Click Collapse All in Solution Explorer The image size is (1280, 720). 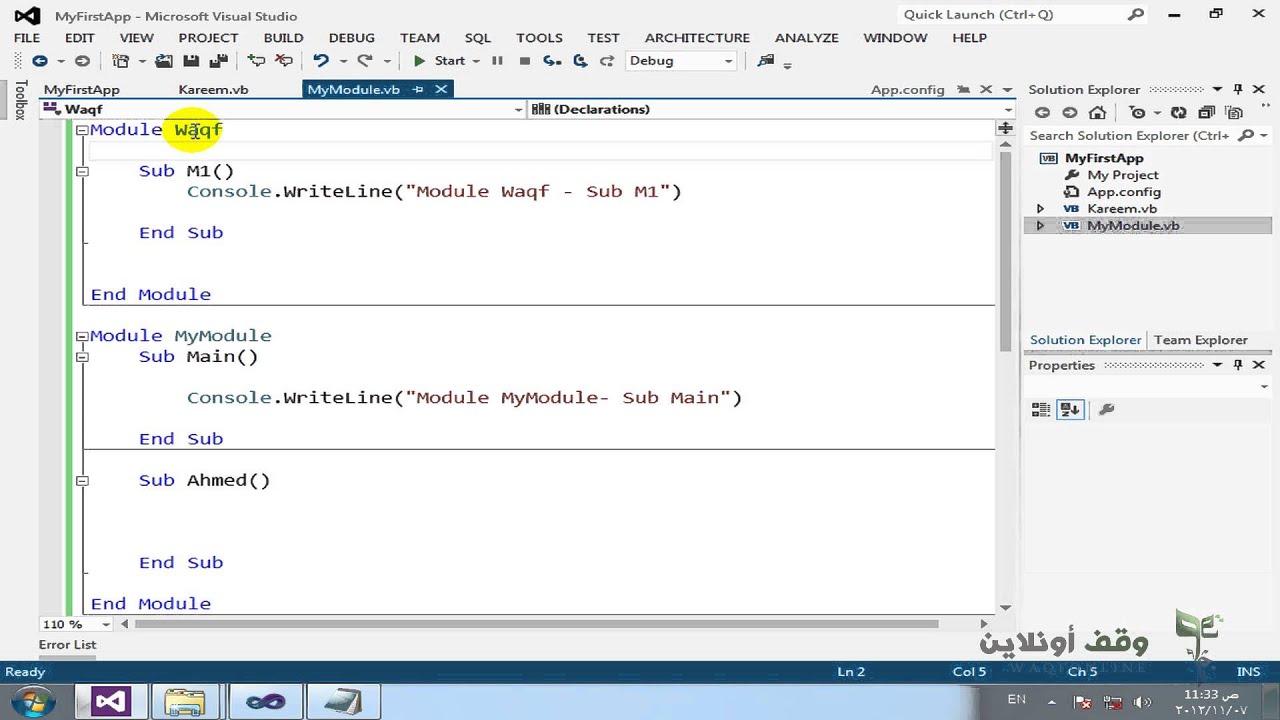coord(1207,113)
